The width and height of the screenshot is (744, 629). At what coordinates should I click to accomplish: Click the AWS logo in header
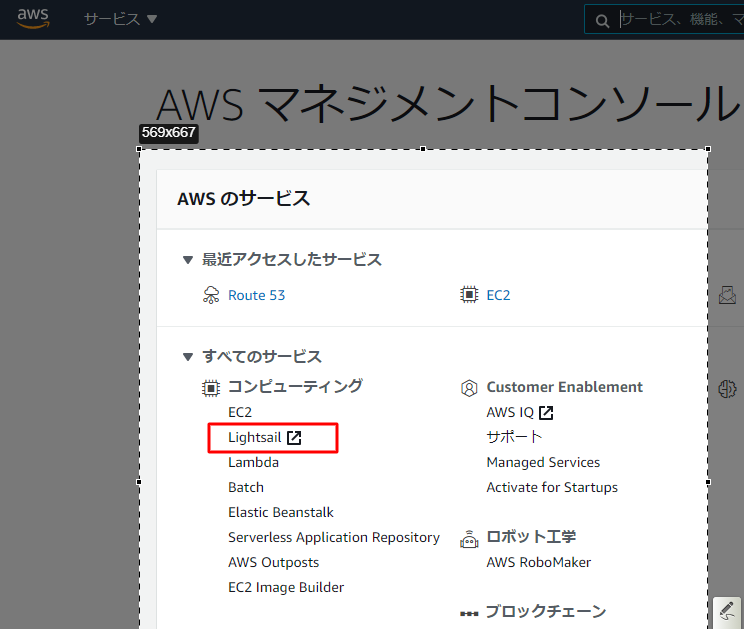(33, 19)
